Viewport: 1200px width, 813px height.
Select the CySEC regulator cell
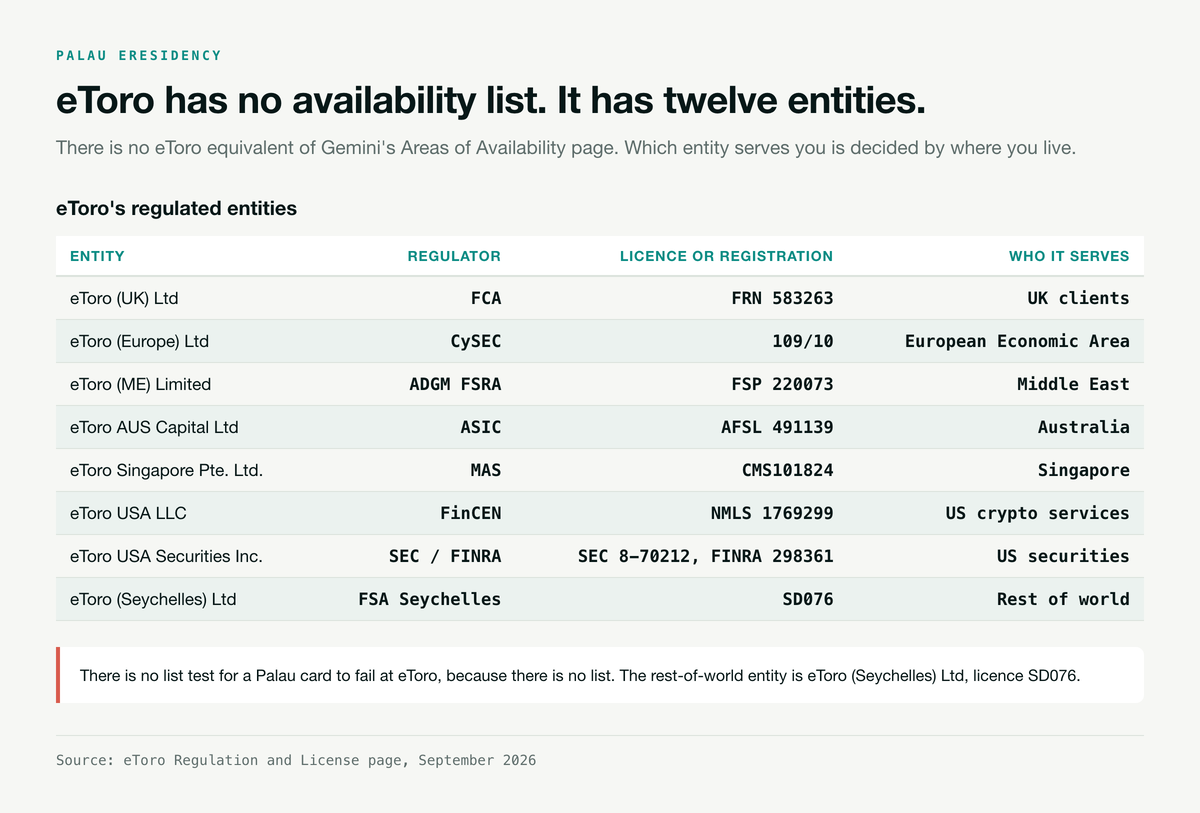pos(476,341)
